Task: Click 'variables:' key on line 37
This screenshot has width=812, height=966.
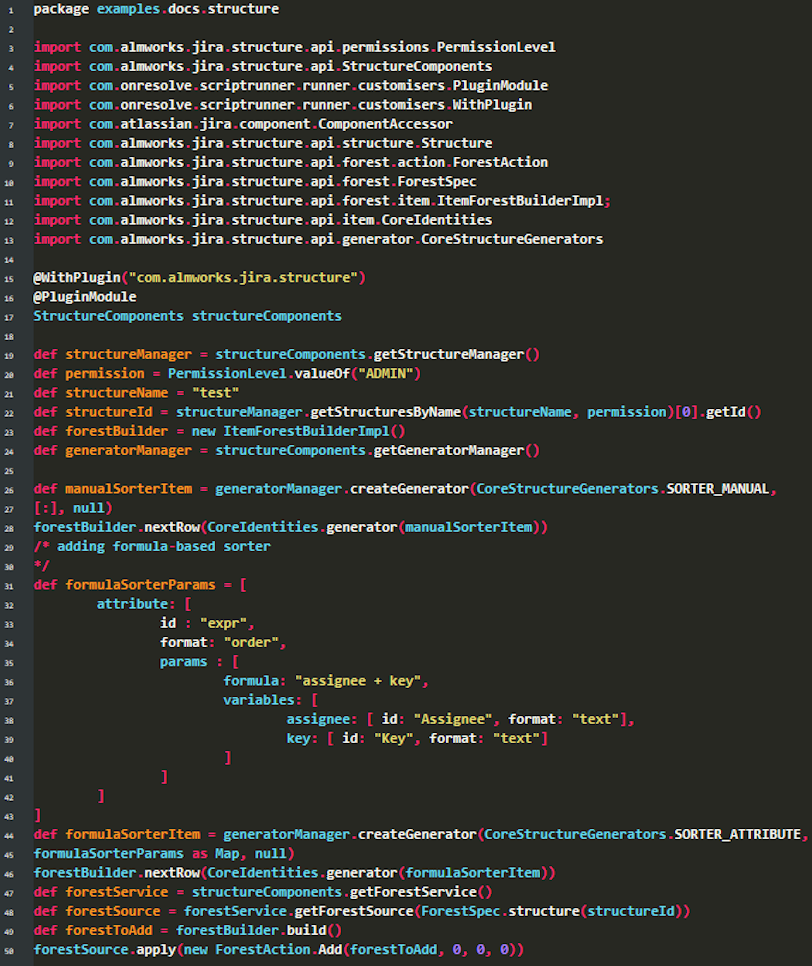Action: [x=263, y=700]
